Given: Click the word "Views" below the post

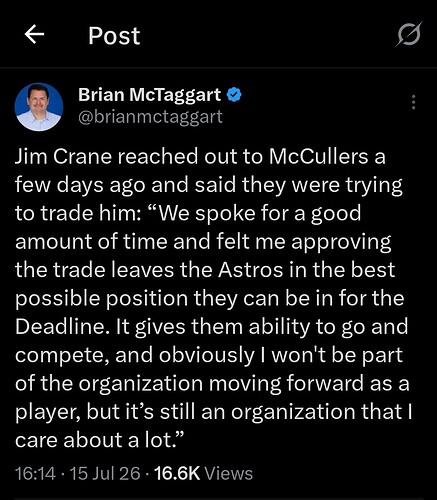Looking at the screenshot, I should coord(228,474).
